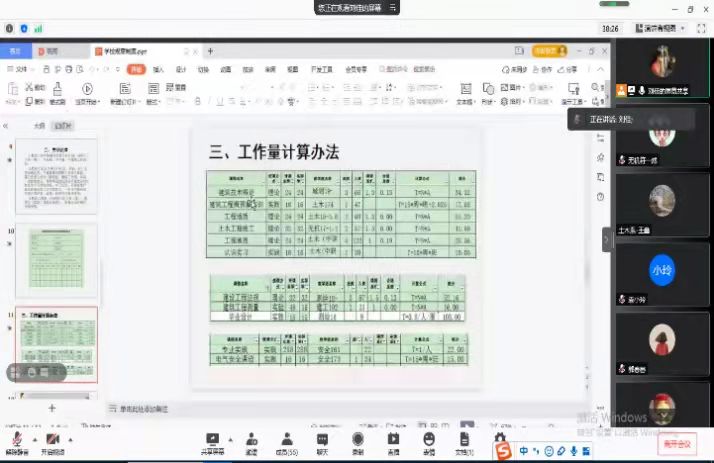Click the meeting info icon at top left
Image resolution: width=714 pixels, height=463 pixels.
[x=10, y=29]
